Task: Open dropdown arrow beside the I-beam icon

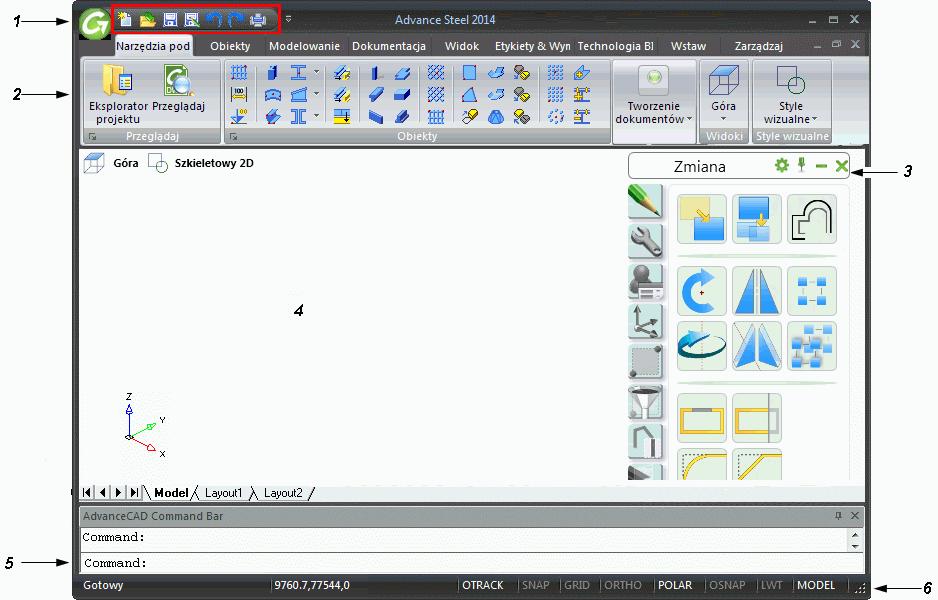Action: click(316, 72)
